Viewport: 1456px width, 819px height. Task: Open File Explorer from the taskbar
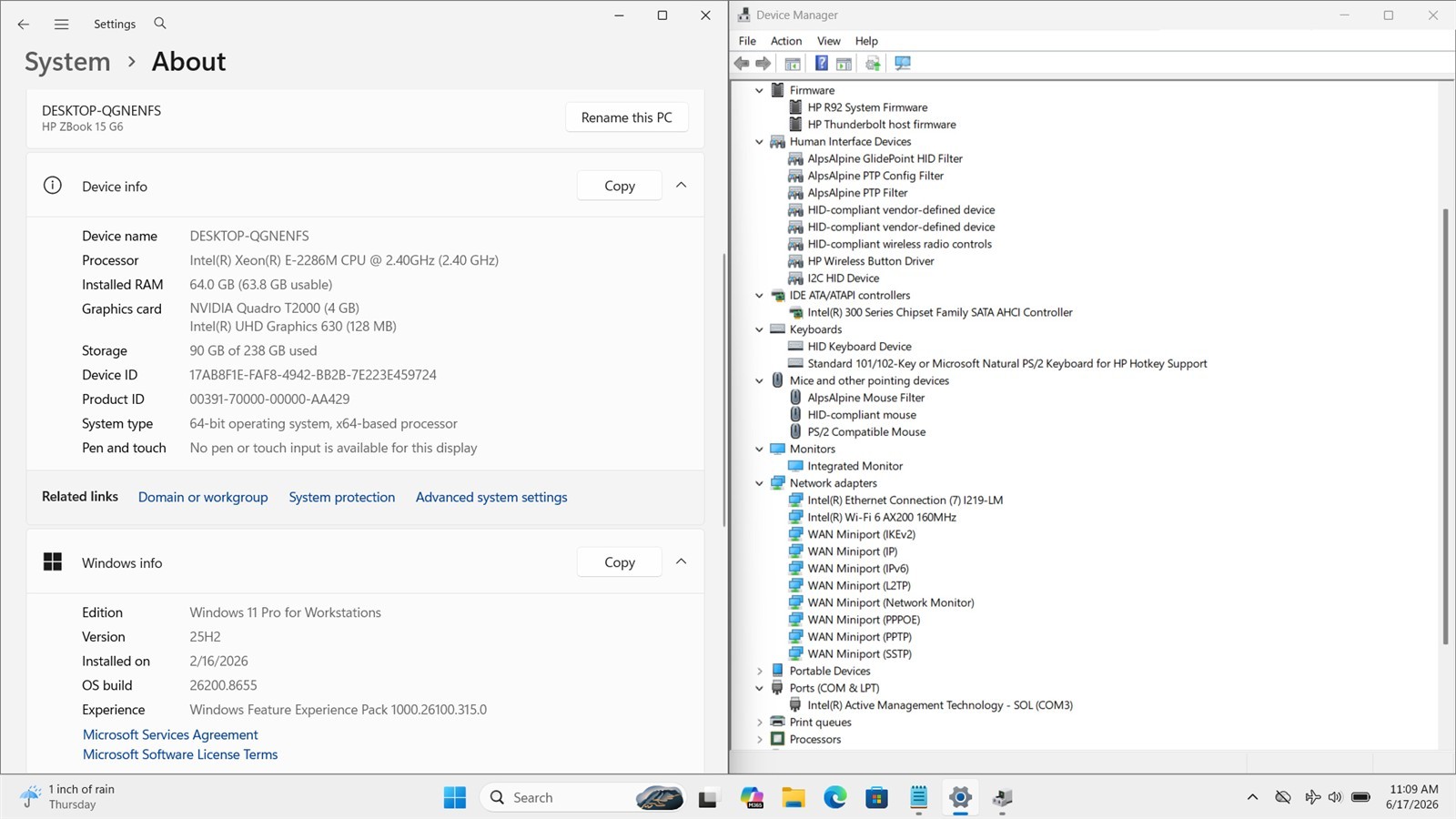coord(794,798)
